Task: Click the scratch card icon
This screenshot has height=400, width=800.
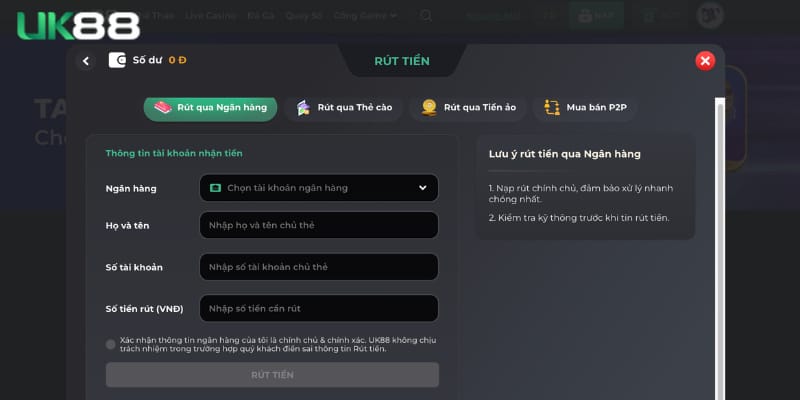Action: (x=303, y=108)
